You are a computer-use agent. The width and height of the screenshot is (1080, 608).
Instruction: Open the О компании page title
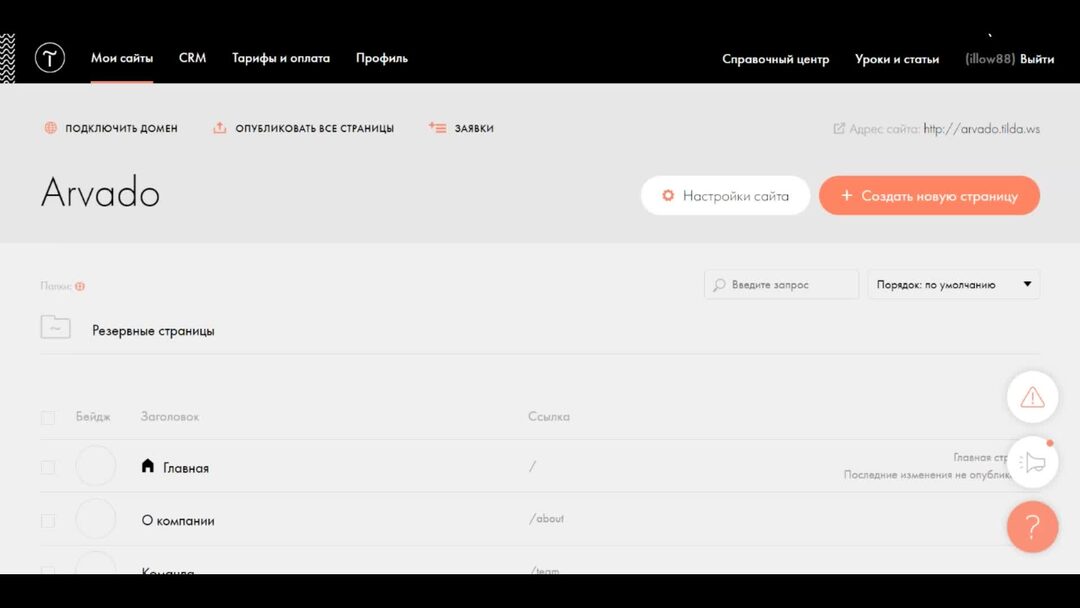click(x=178, y=521)
